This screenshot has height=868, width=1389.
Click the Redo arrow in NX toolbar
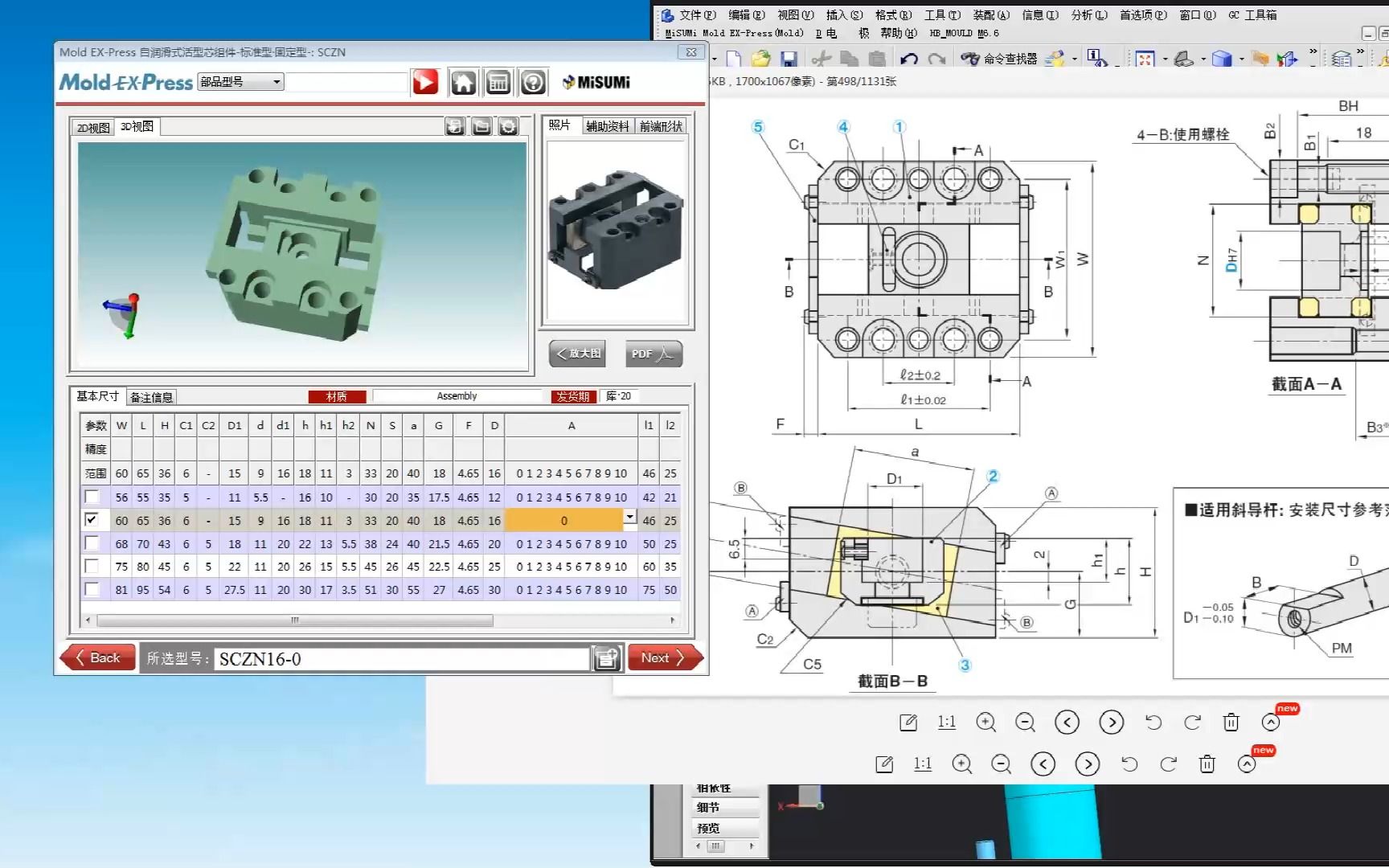tap(936, 59)
